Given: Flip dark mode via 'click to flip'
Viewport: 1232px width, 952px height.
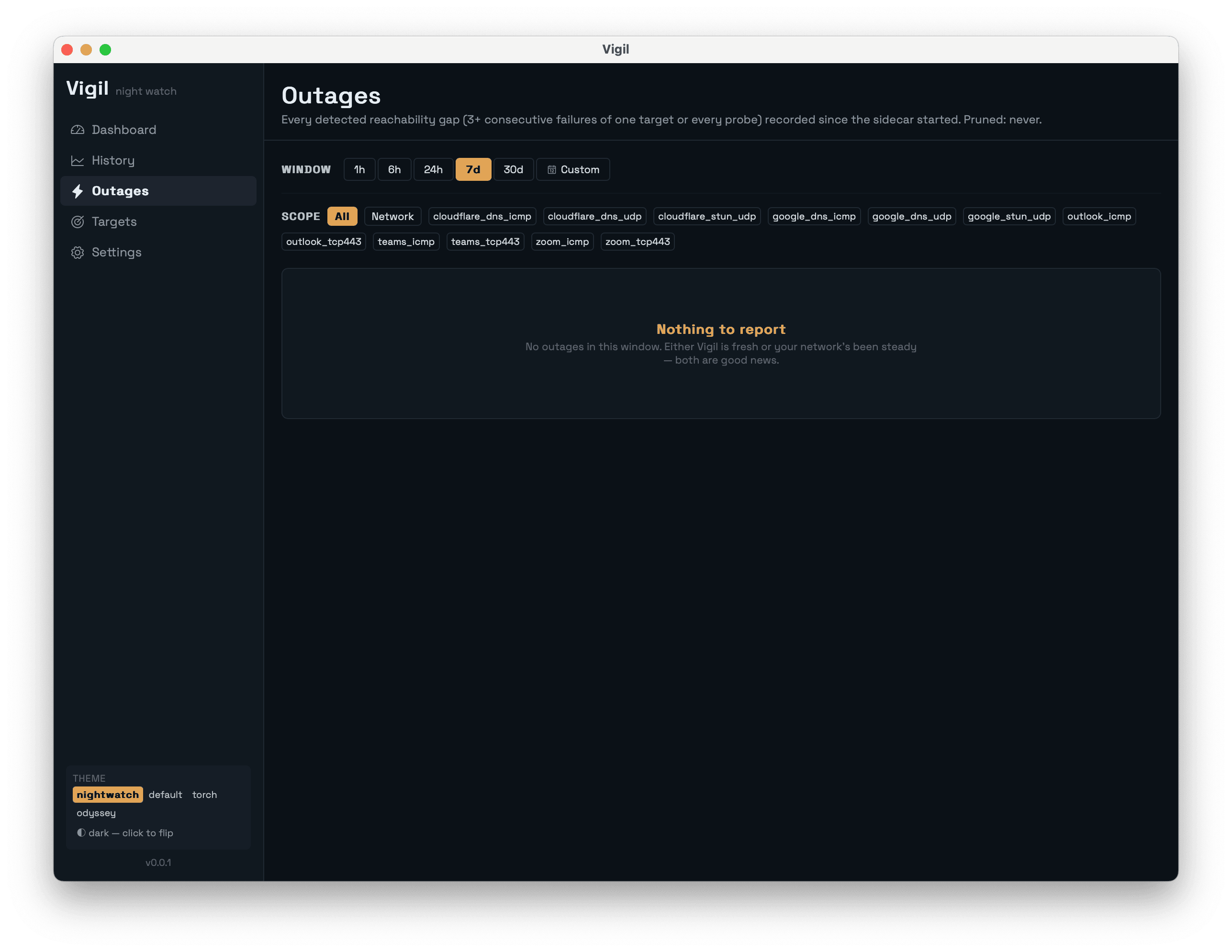Looking at the screenshot, I should pos(125,833).
